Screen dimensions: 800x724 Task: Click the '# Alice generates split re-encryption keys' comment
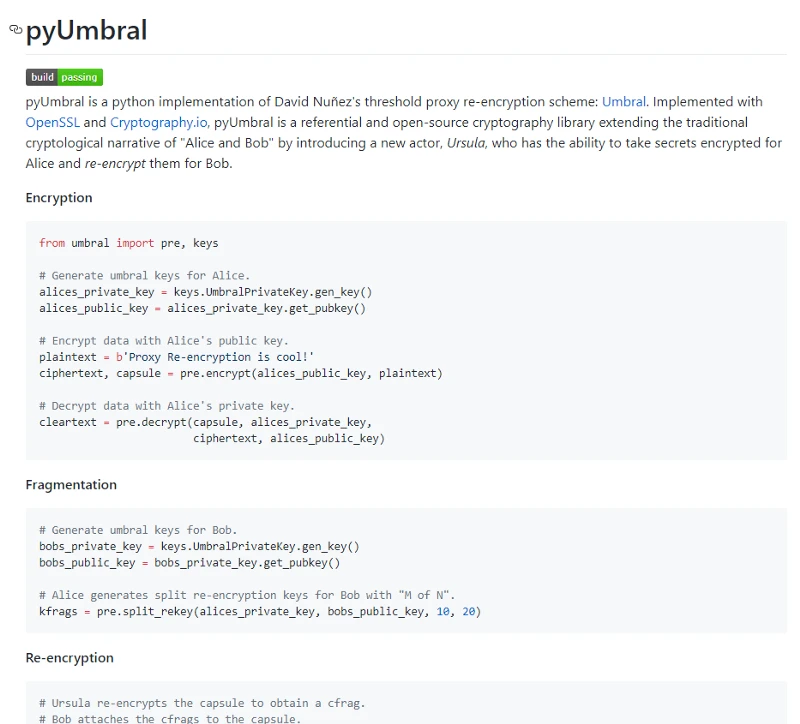click(x=247, y=595)
